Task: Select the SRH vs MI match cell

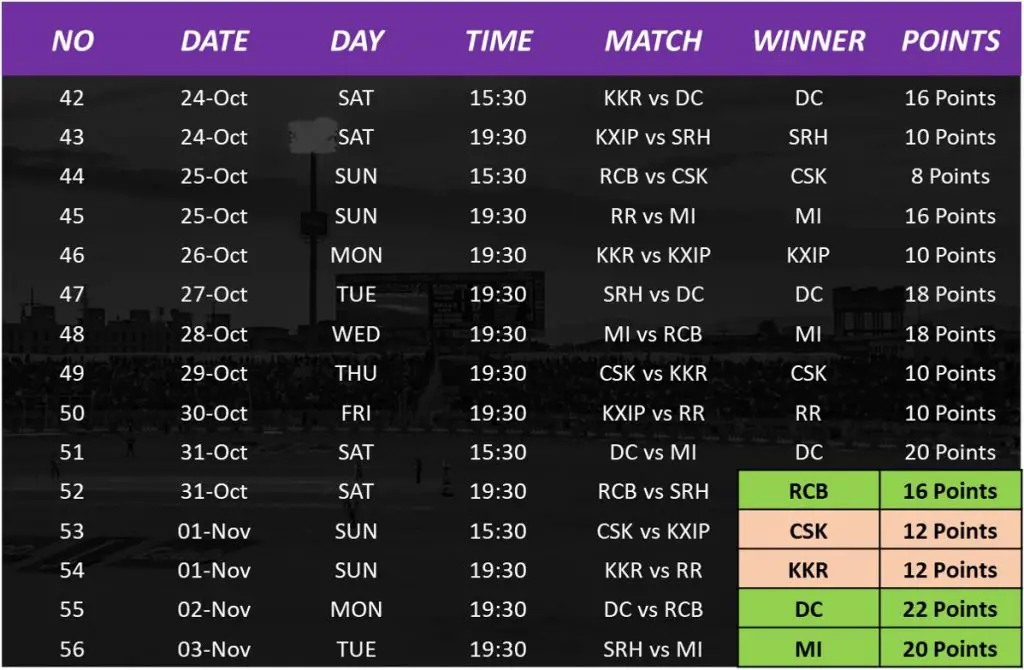Action: tap(653, 649)
